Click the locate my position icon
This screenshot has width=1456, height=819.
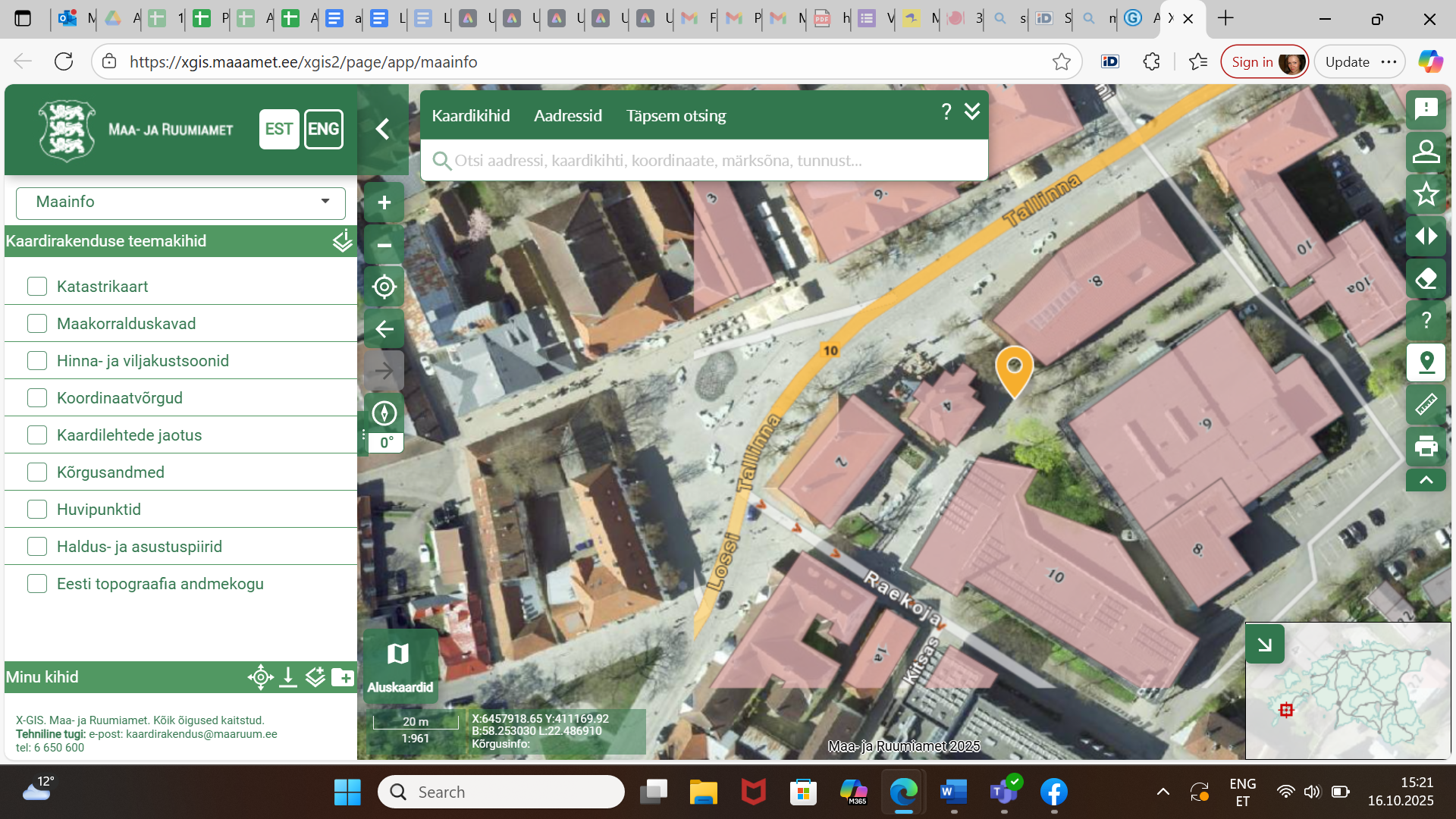(384, 287)
